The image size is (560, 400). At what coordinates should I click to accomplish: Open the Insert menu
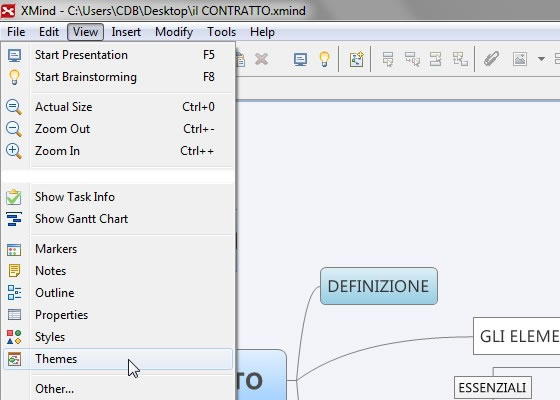pyautogui.click(x=126, y=32)
